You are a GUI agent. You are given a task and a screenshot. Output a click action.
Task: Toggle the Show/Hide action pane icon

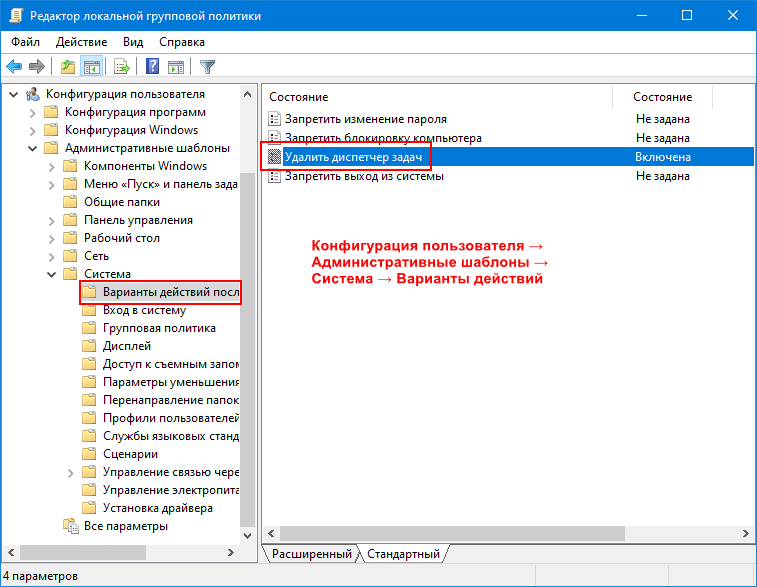(x=176, y=67)
